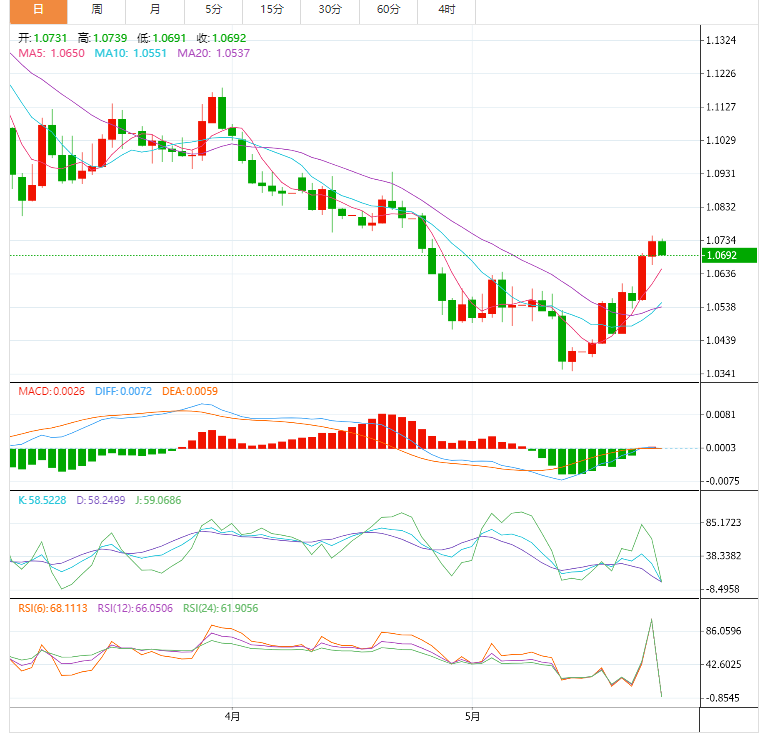Open the 4时 timeframe tab
Viewport: 764px width, 738px height.
click(447, 10)
